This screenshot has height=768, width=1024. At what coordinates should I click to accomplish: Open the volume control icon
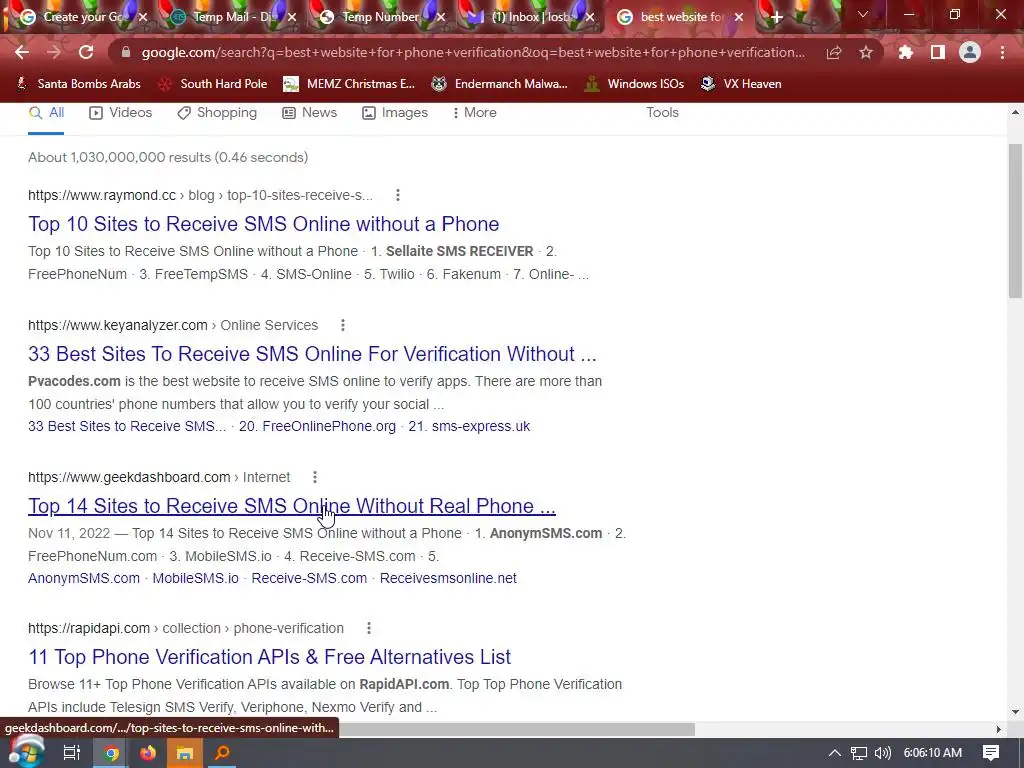coord(882,753)
